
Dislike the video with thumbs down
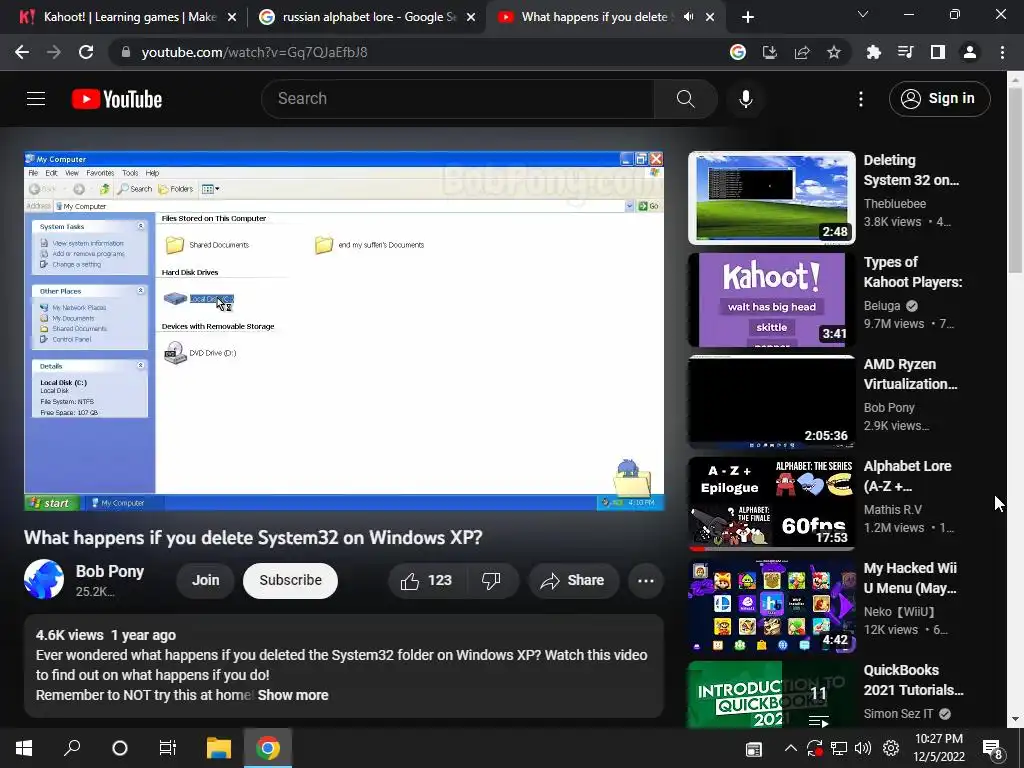point(491,581)
